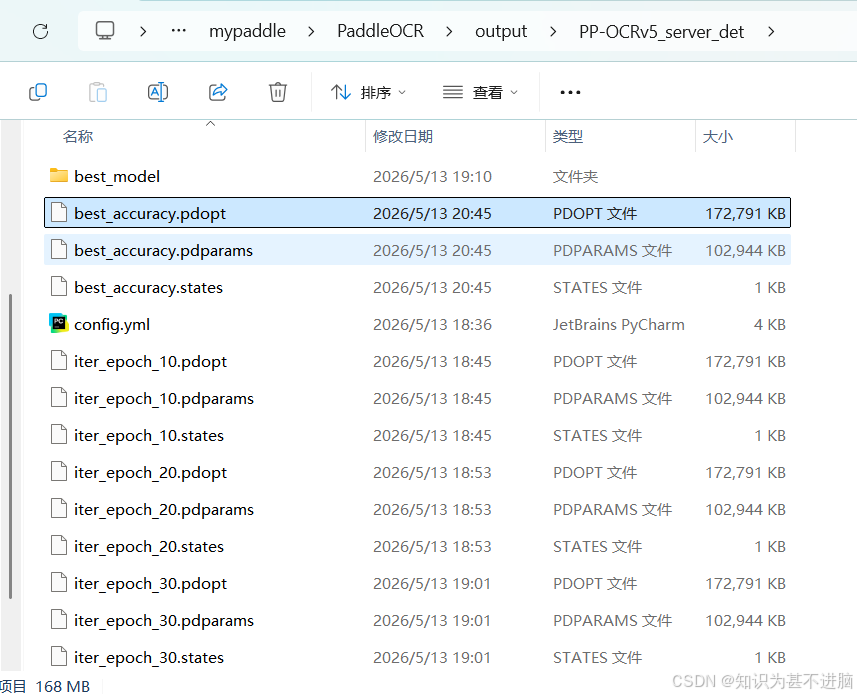Click the Copy toolbar icon
The height and width of the screenshot is (696, 857).
pos(38,92)
